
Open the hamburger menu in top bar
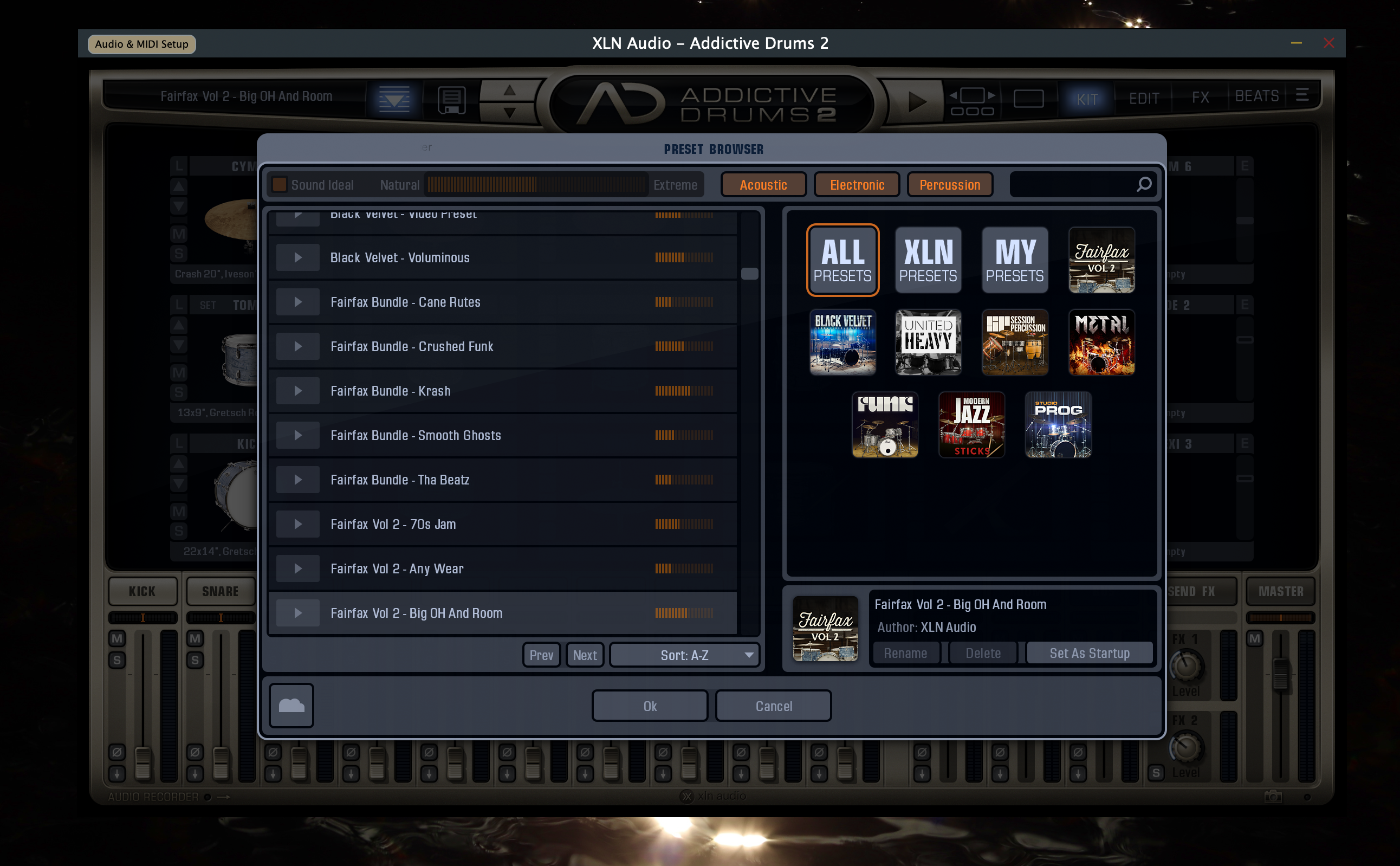[x=1302, y=94]
